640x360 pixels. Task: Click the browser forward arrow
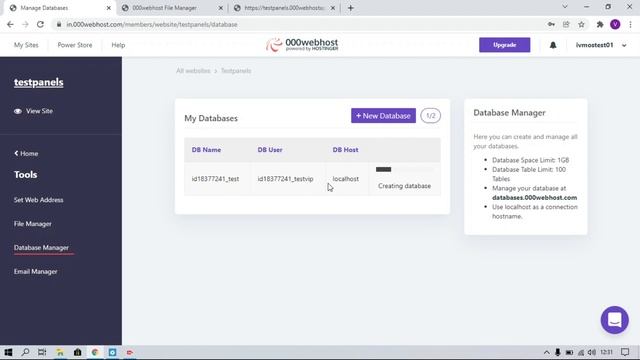point(25,24)
